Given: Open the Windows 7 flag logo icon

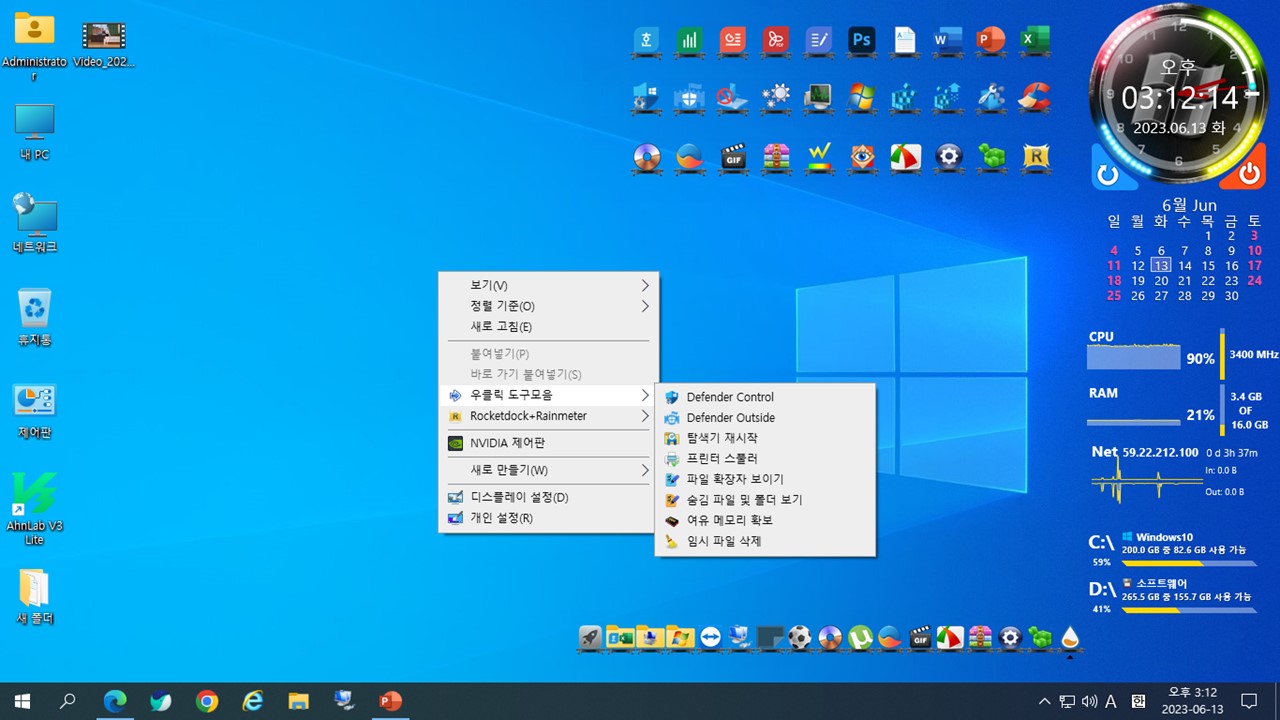Looking at the screenshot, I should pos(862,97).
